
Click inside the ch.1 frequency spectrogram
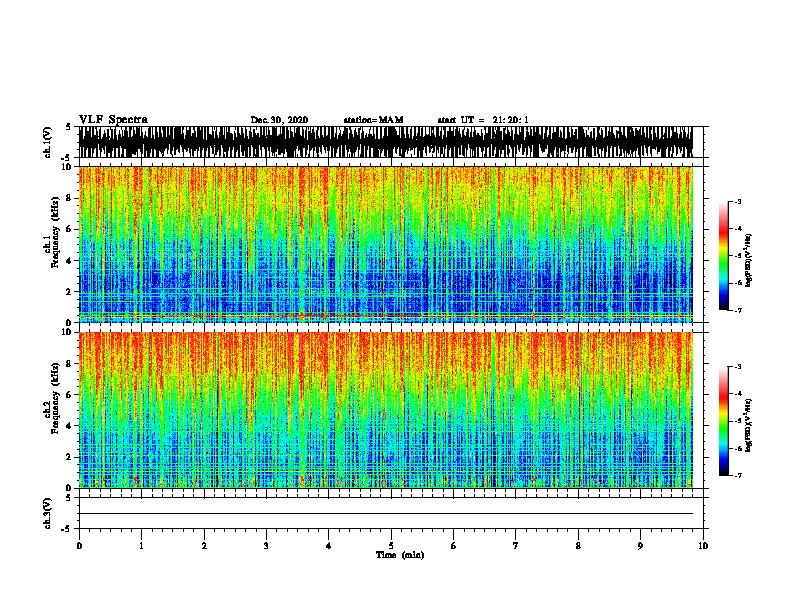385,244
